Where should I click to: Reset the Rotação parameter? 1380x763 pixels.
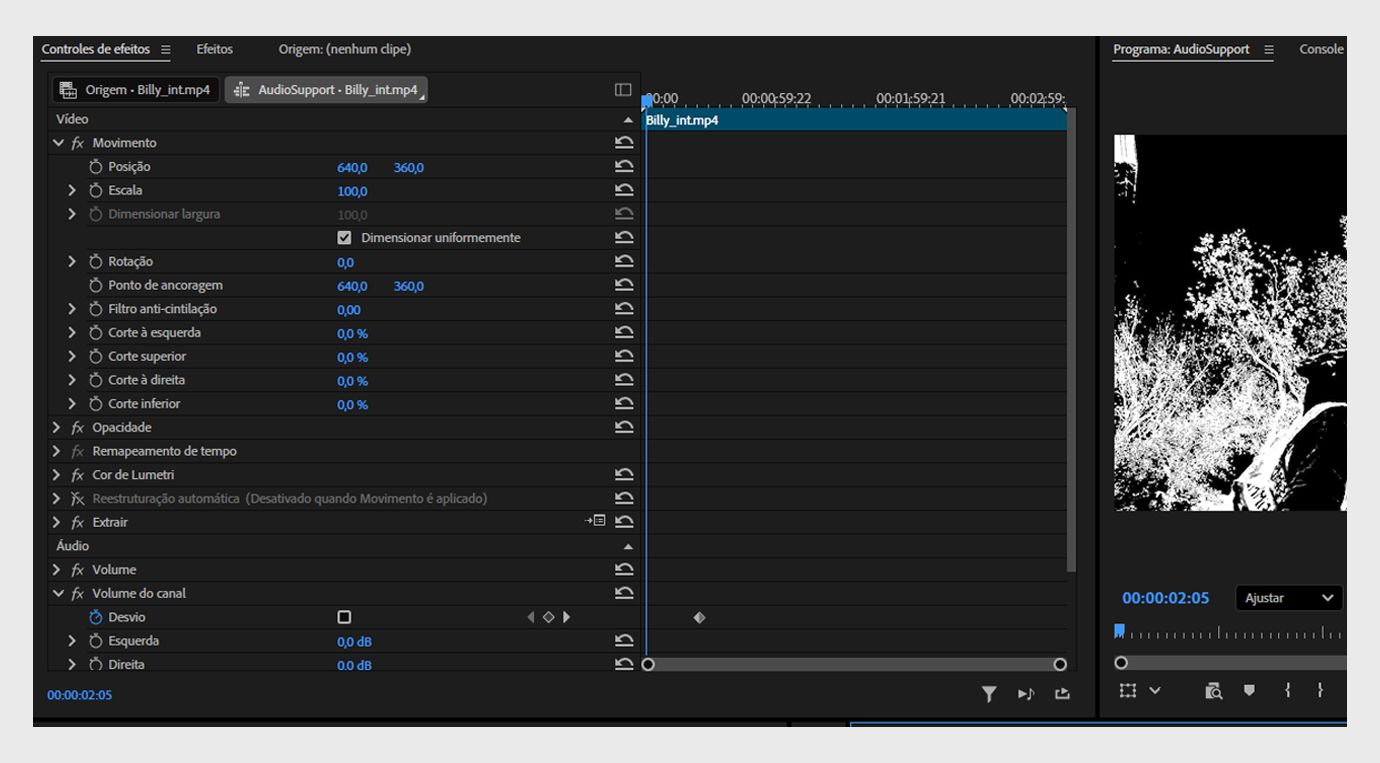tap(624, 262)
